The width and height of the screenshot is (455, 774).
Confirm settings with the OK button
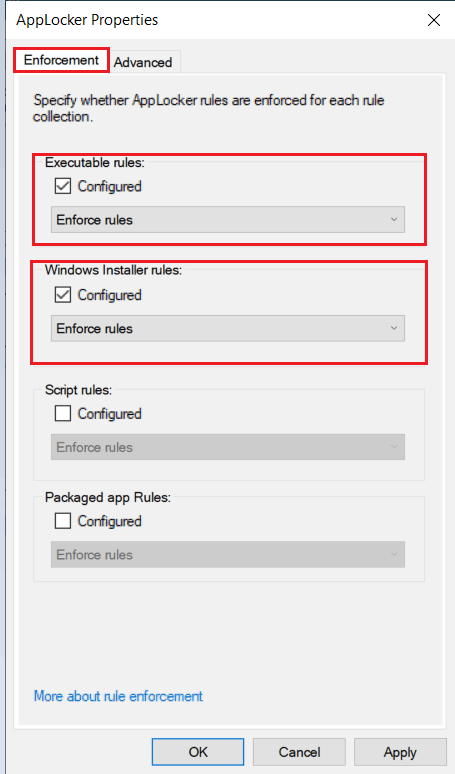(x=198, y=752)
